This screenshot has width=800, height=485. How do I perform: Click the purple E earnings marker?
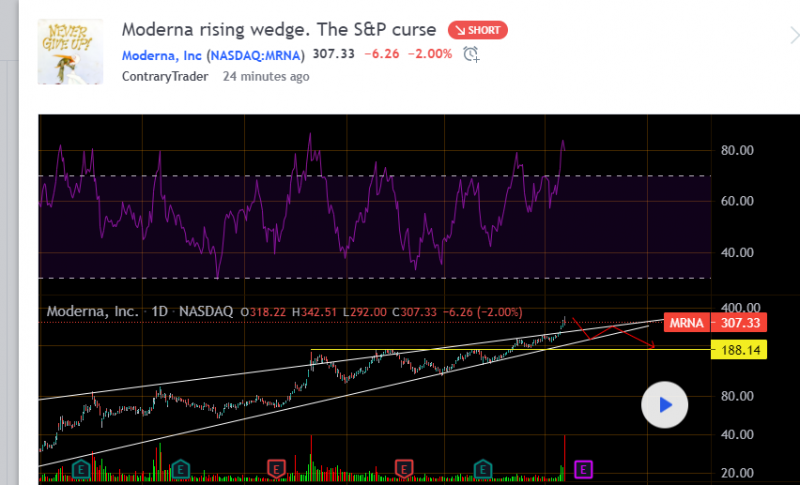(x=584, y=468)
